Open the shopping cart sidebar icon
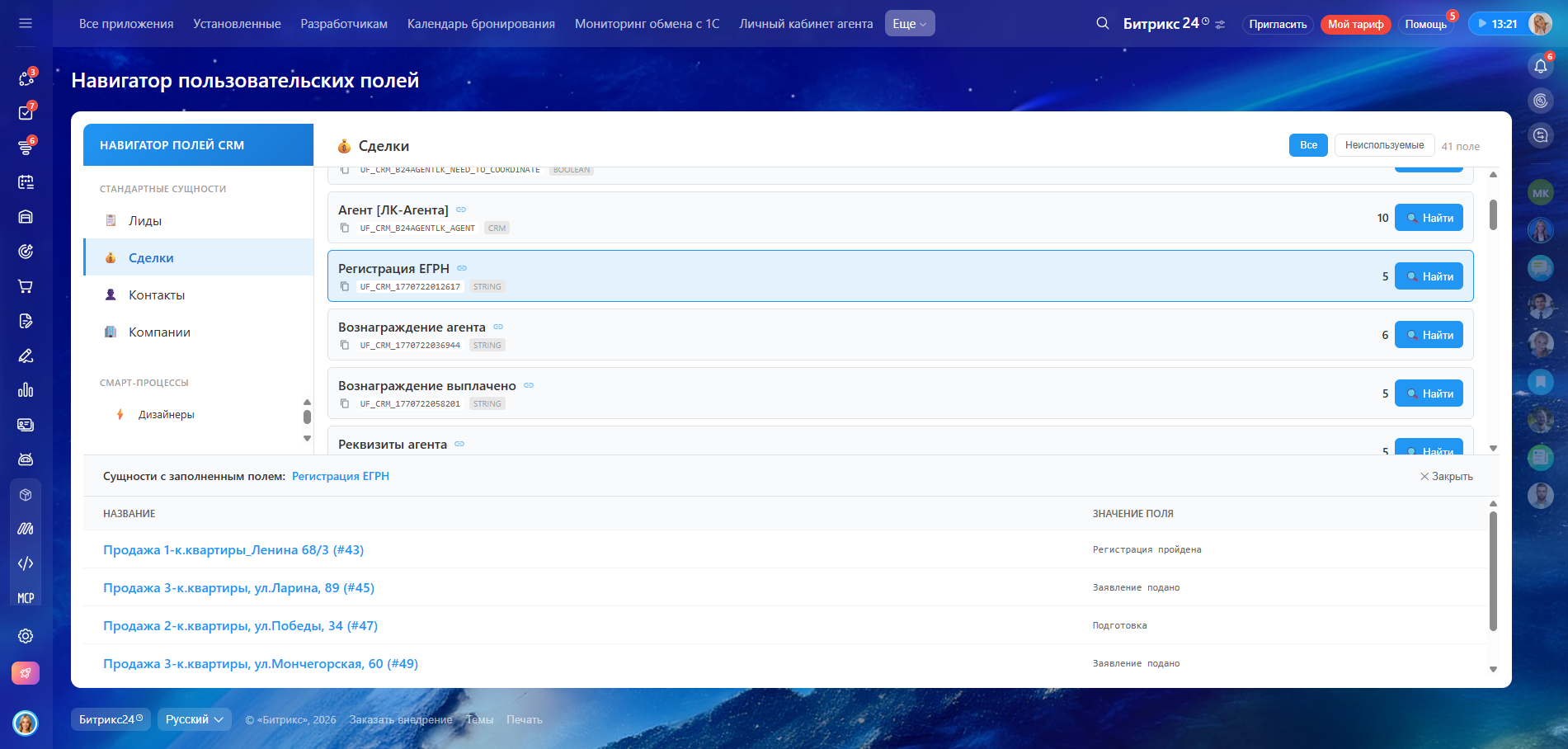This screenshot has height=749, width=1568. tap(26, 286)
